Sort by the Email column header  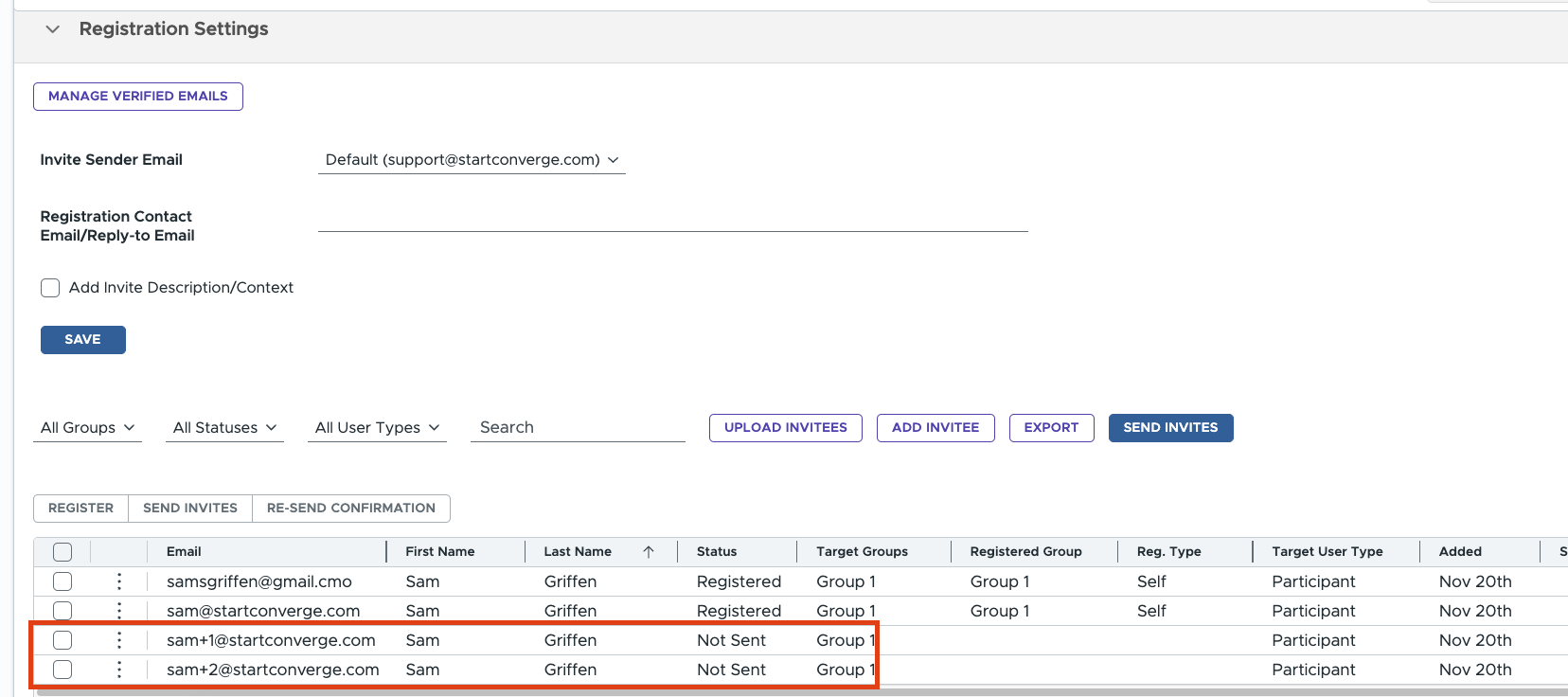pos(184,552)
